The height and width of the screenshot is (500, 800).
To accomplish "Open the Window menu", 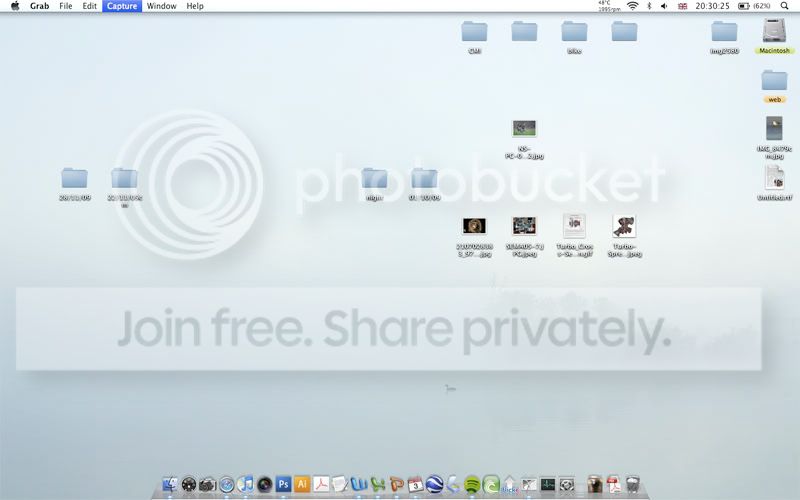I will (x=161, y=6).
